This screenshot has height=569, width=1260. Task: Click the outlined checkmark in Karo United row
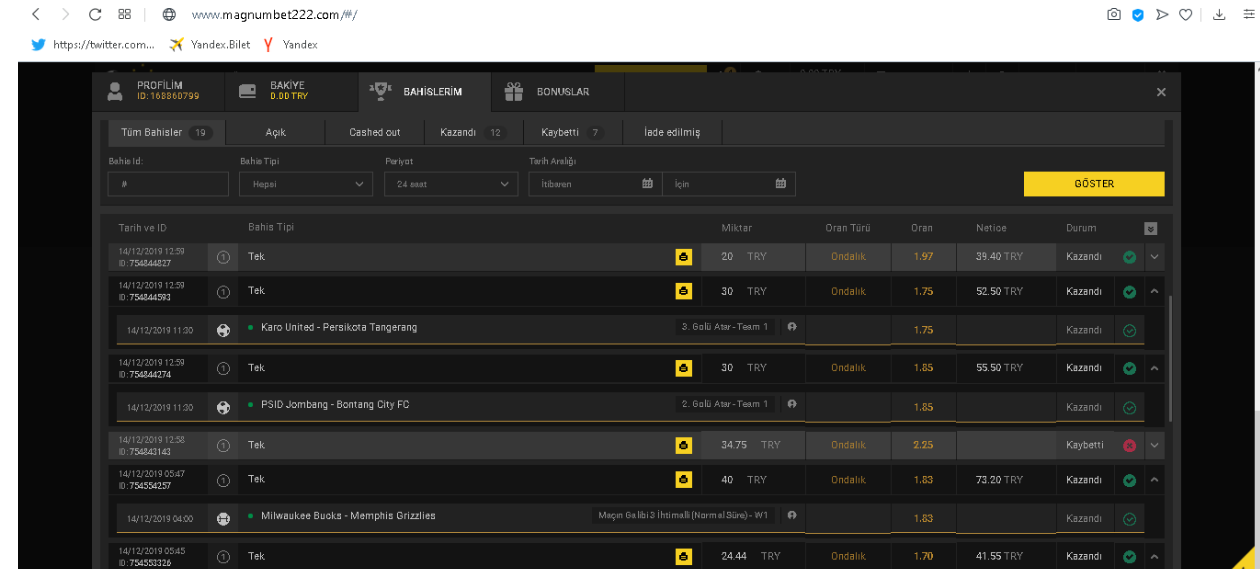[x=1129, y=330]
